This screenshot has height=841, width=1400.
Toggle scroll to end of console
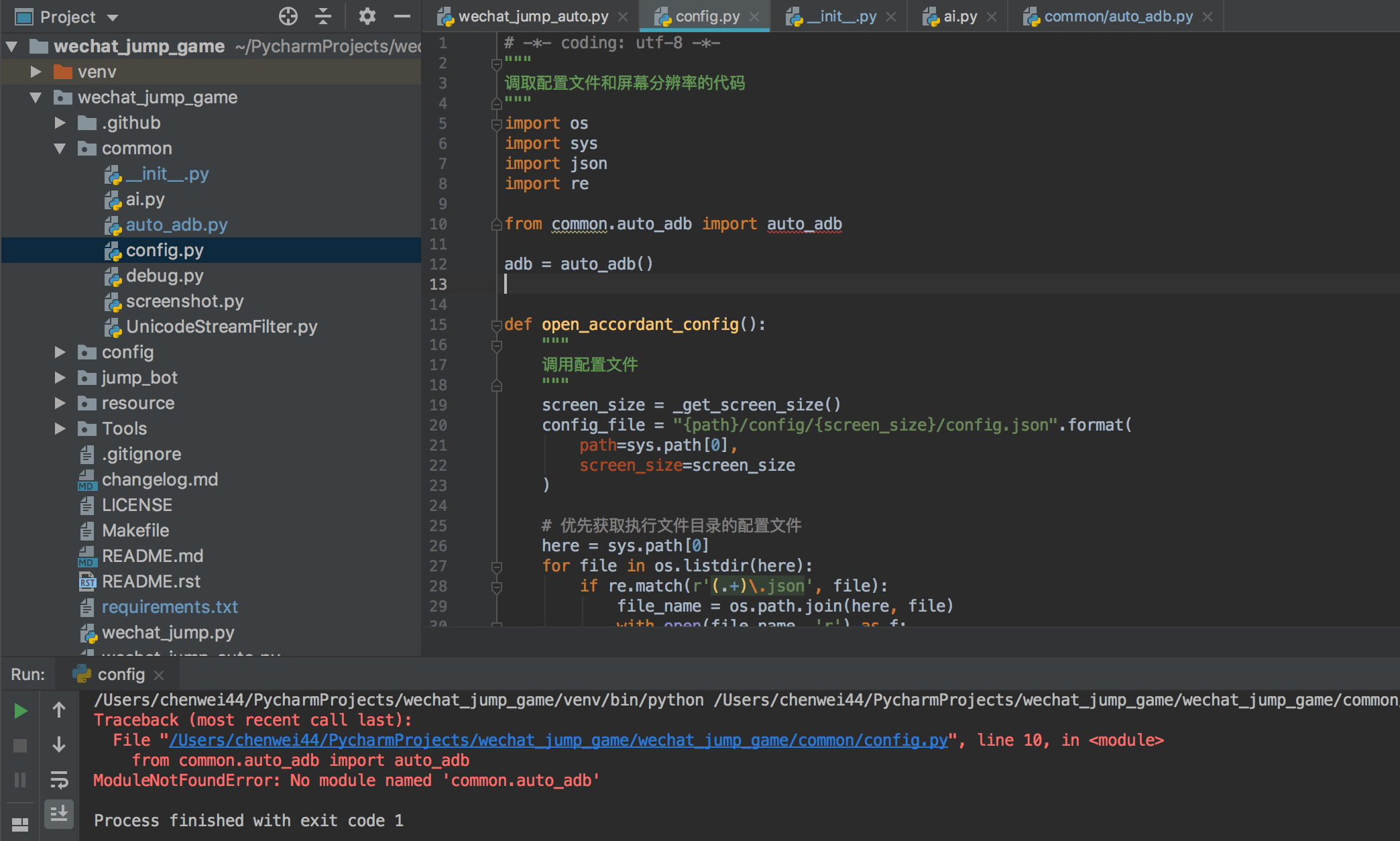coord(59,814)
